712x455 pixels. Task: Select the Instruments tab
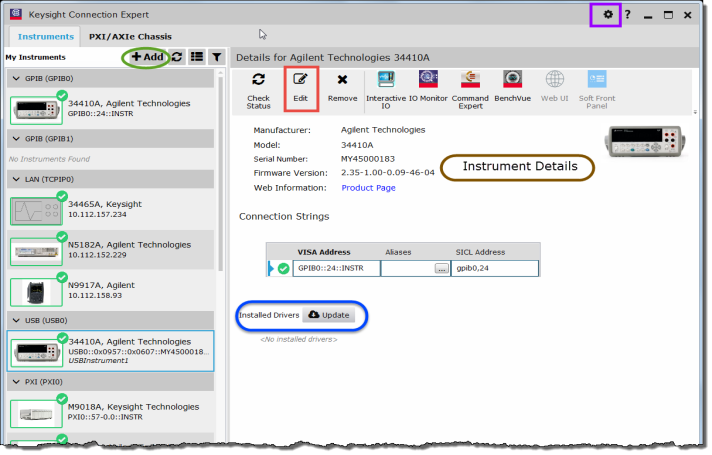[46, 37]
